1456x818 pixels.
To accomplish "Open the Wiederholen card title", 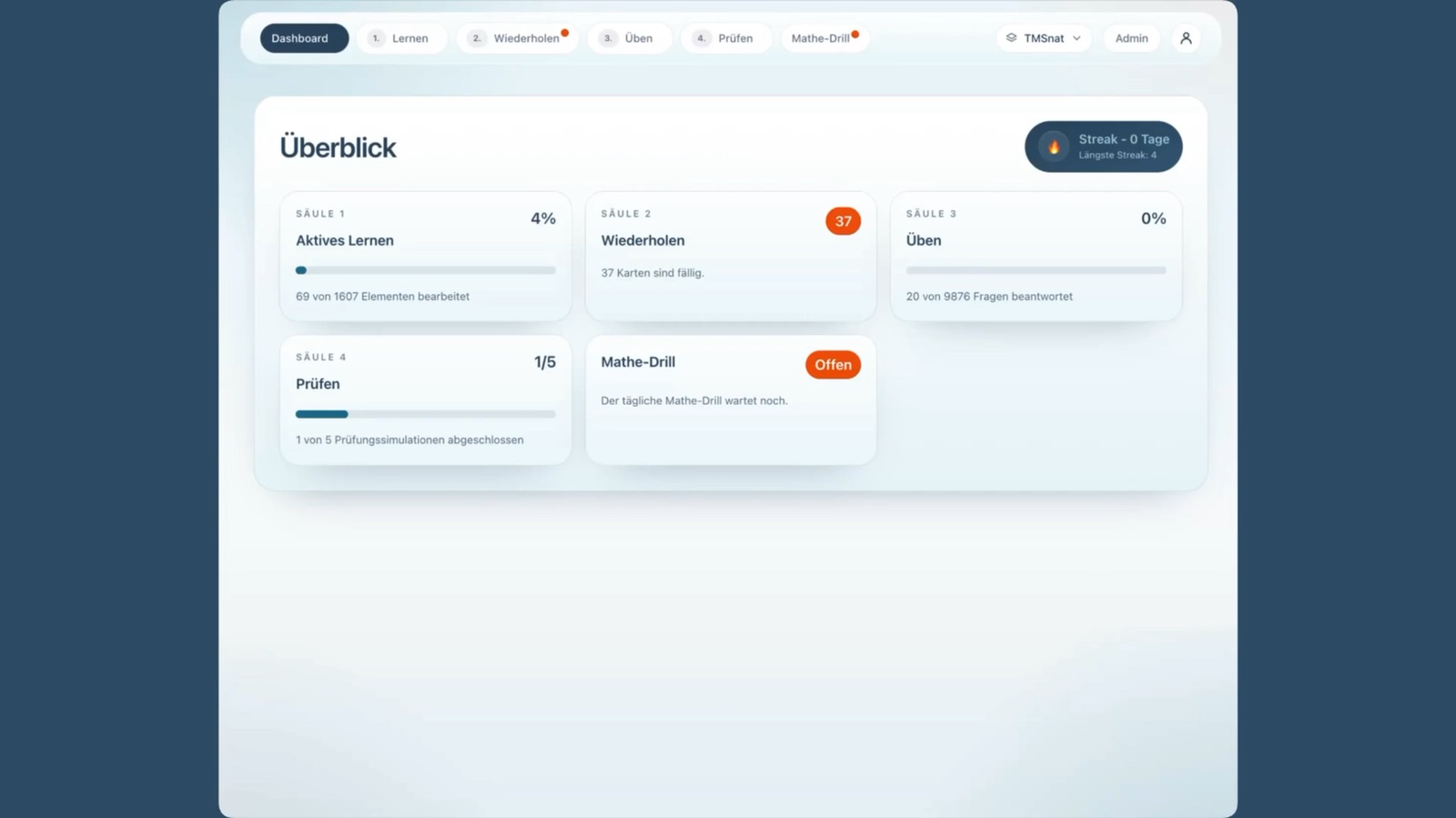I will (642, 240).
